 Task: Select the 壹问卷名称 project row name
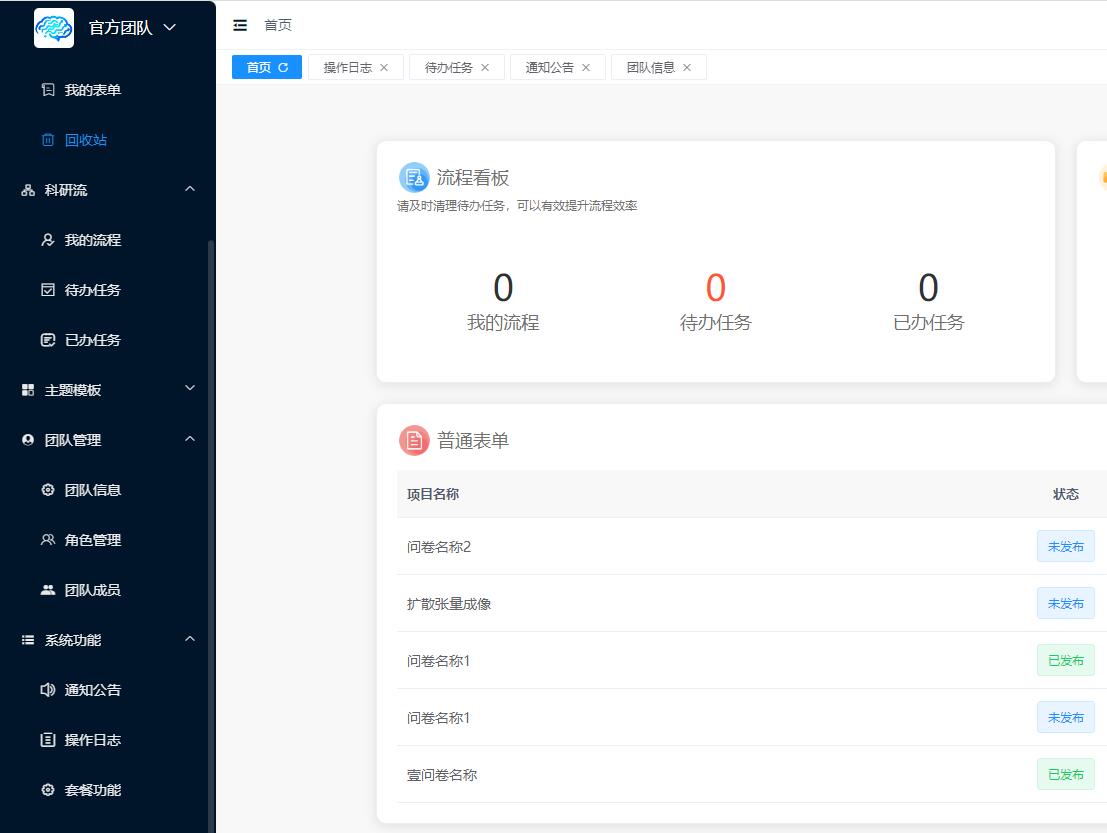(442, 775)
